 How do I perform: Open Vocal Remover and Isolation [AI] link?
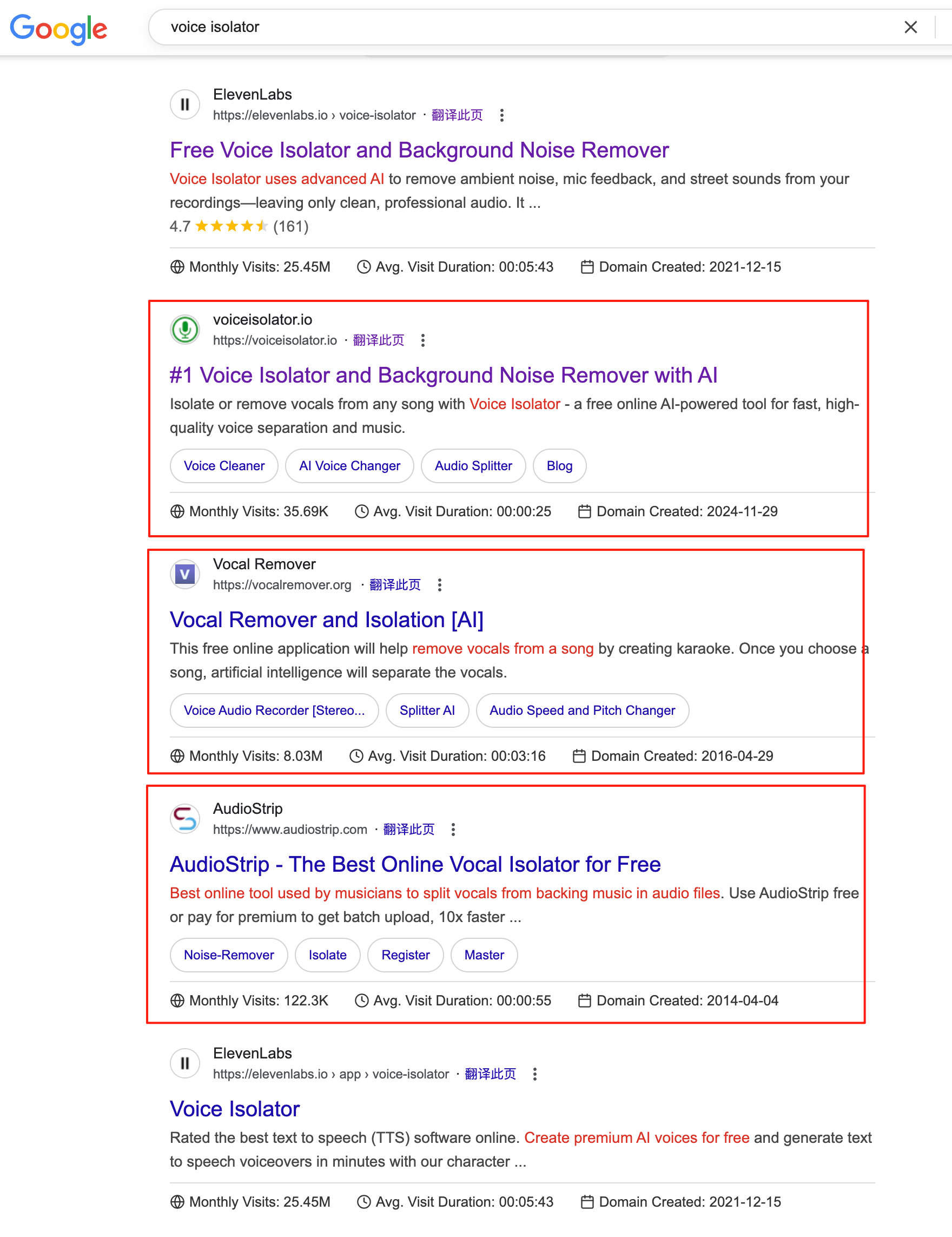click(x=326, y=620)
